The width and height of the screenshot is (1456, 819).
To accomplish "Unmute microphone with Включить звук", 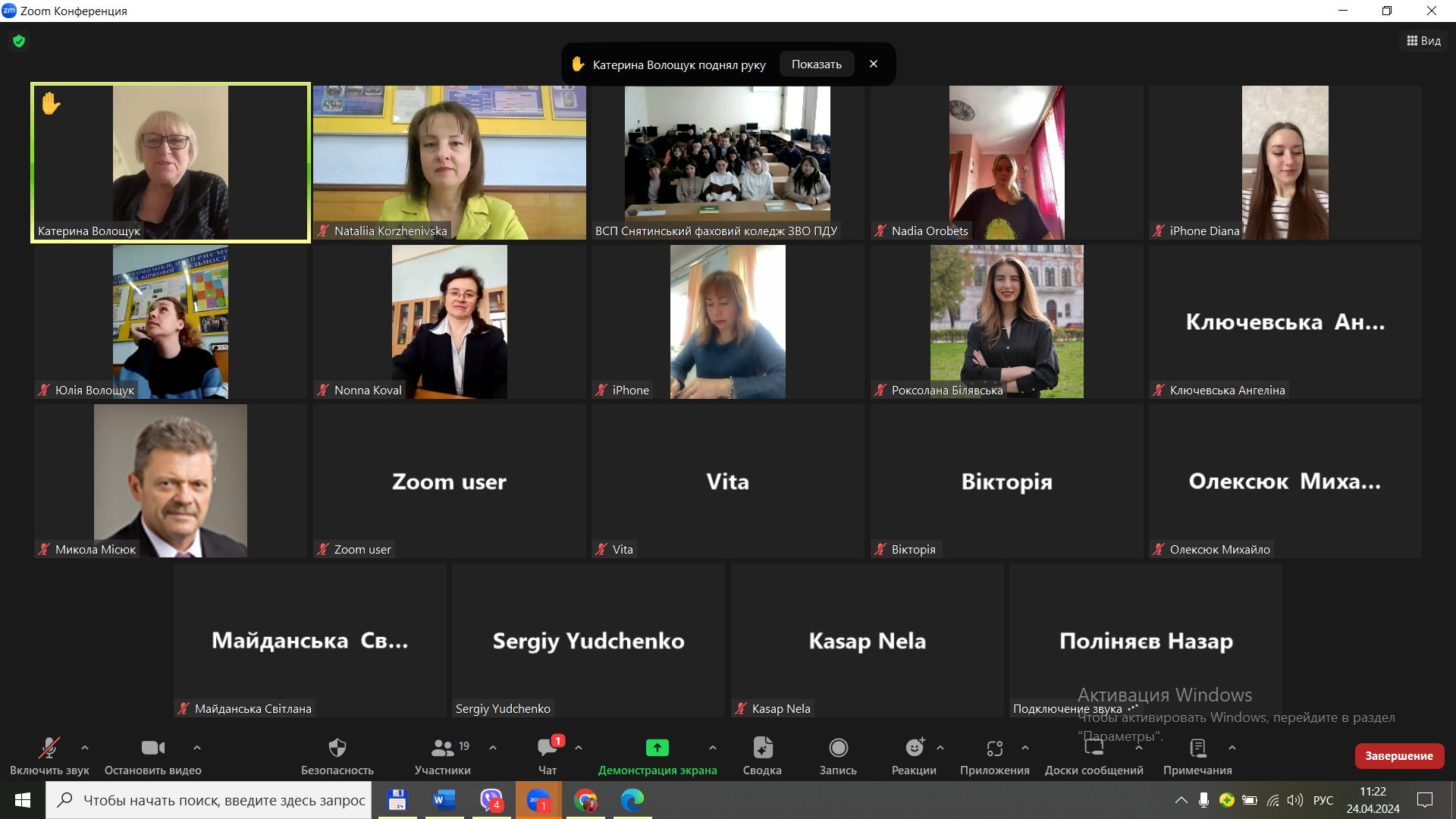I will pos(49,748).
